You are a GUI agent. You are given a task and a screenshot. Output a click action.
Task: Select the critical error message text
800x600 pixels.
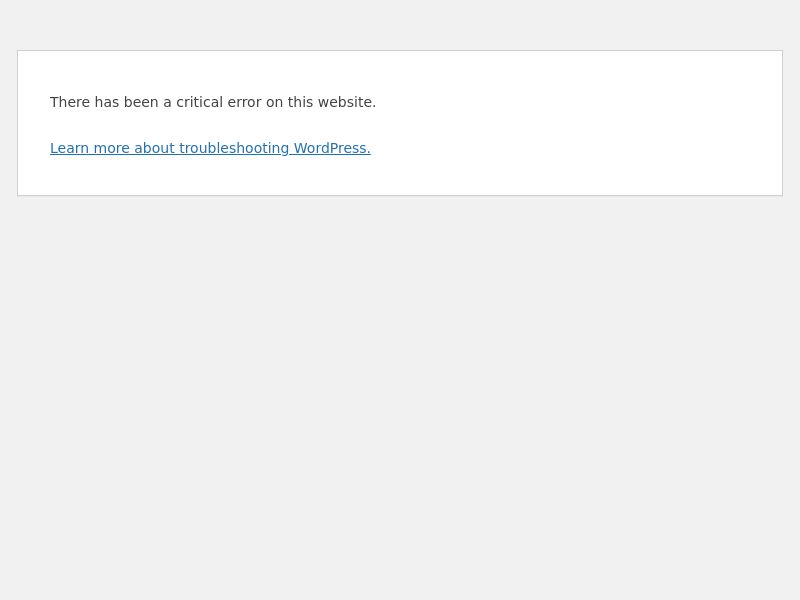[x=213, y=102]
